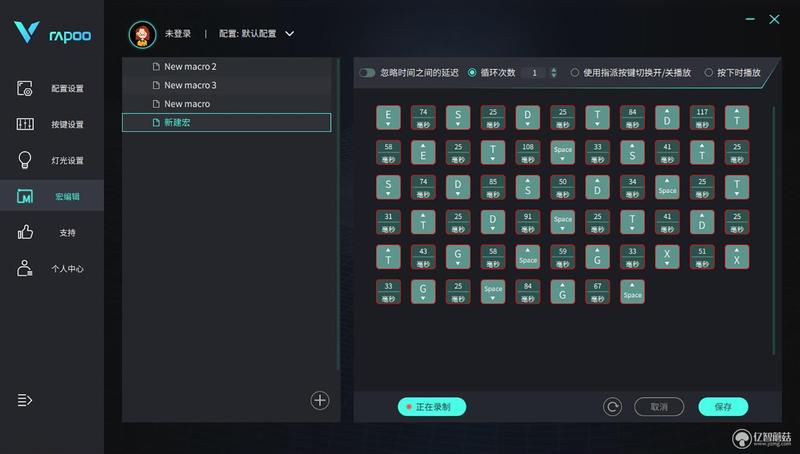Select the 85 ms delay step
The width and height of the screenshot is (800, 454).
pos(493,187)
